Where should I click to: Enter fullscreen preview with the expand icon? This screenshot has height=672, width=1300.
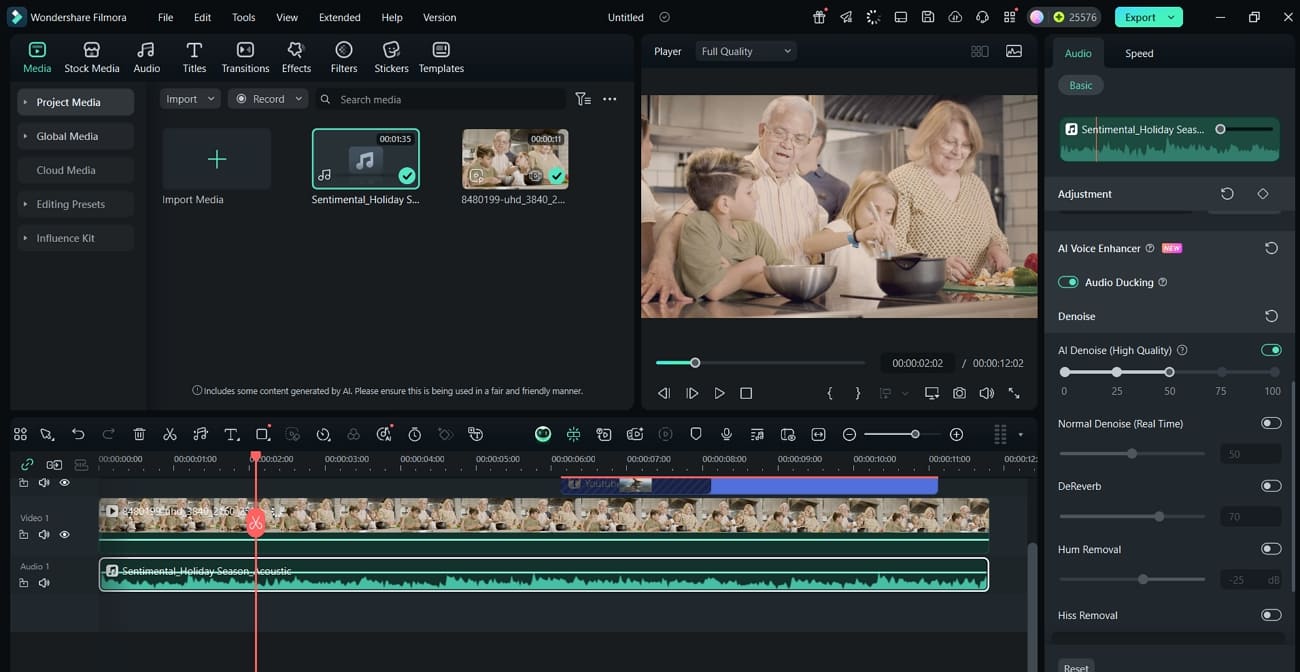tap(1014, 393)
